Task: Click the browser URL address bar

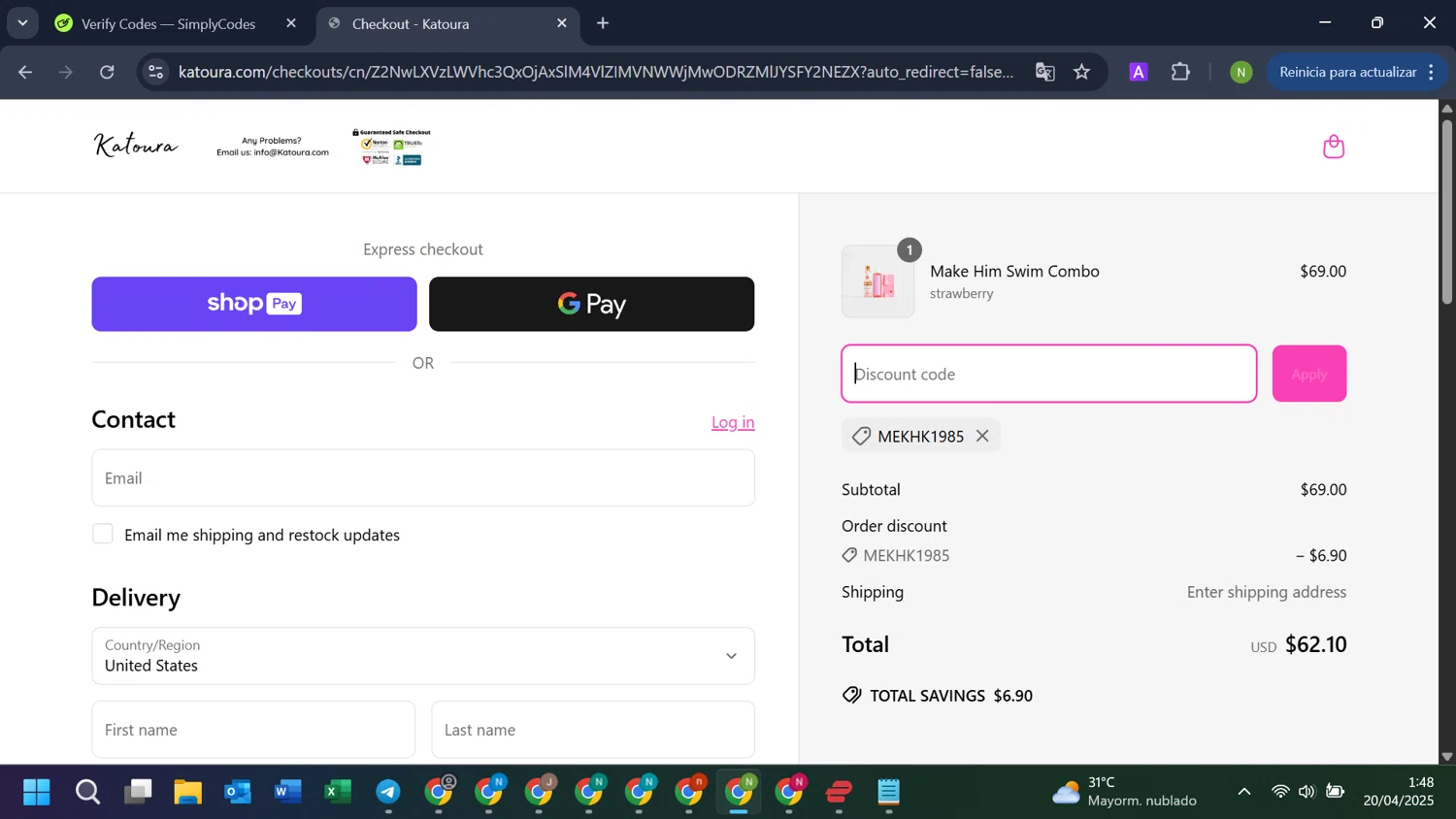Action: (x=596, y=72)
